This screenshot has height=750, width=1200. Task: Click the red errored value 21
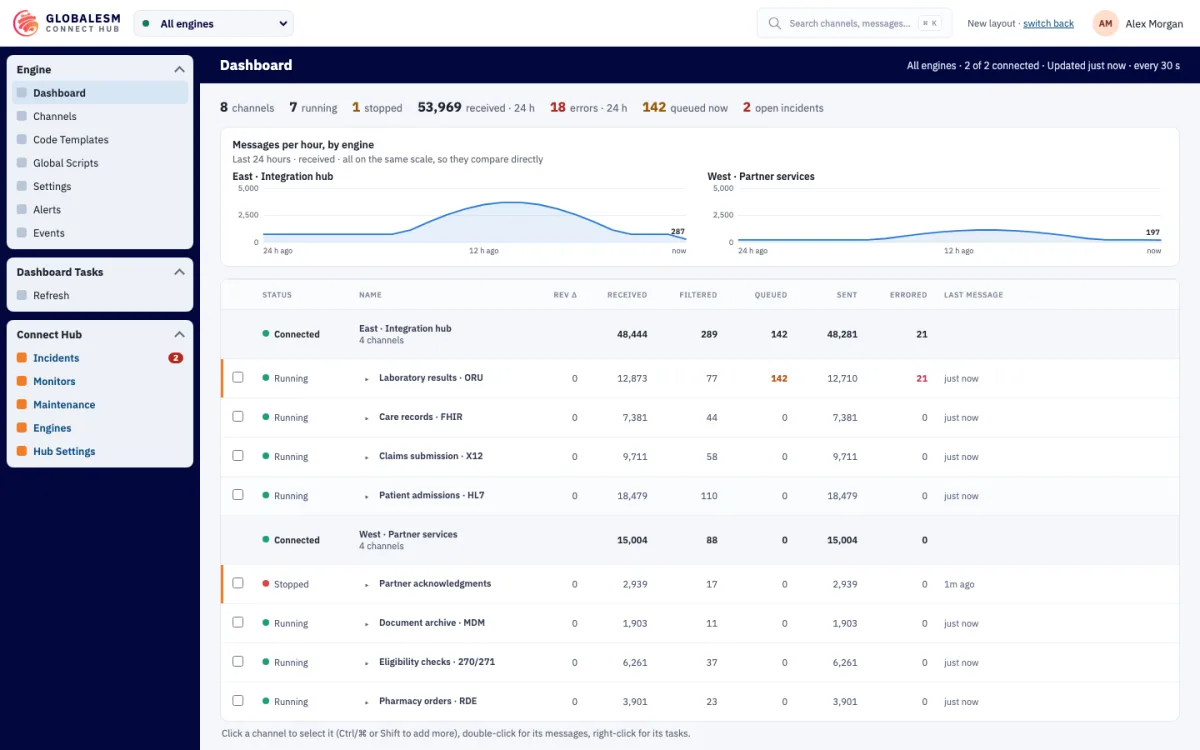pyautogui.click(x=922, y=378)
